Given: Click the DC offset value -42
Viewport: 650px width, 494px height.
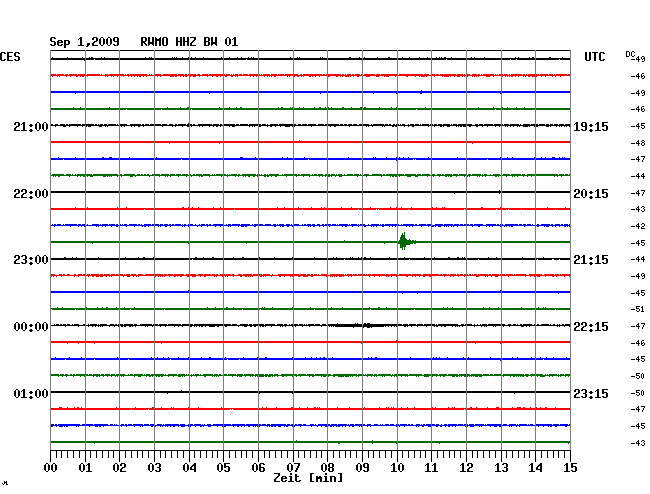Looking at the screenshot, I should tap(638, 226).
